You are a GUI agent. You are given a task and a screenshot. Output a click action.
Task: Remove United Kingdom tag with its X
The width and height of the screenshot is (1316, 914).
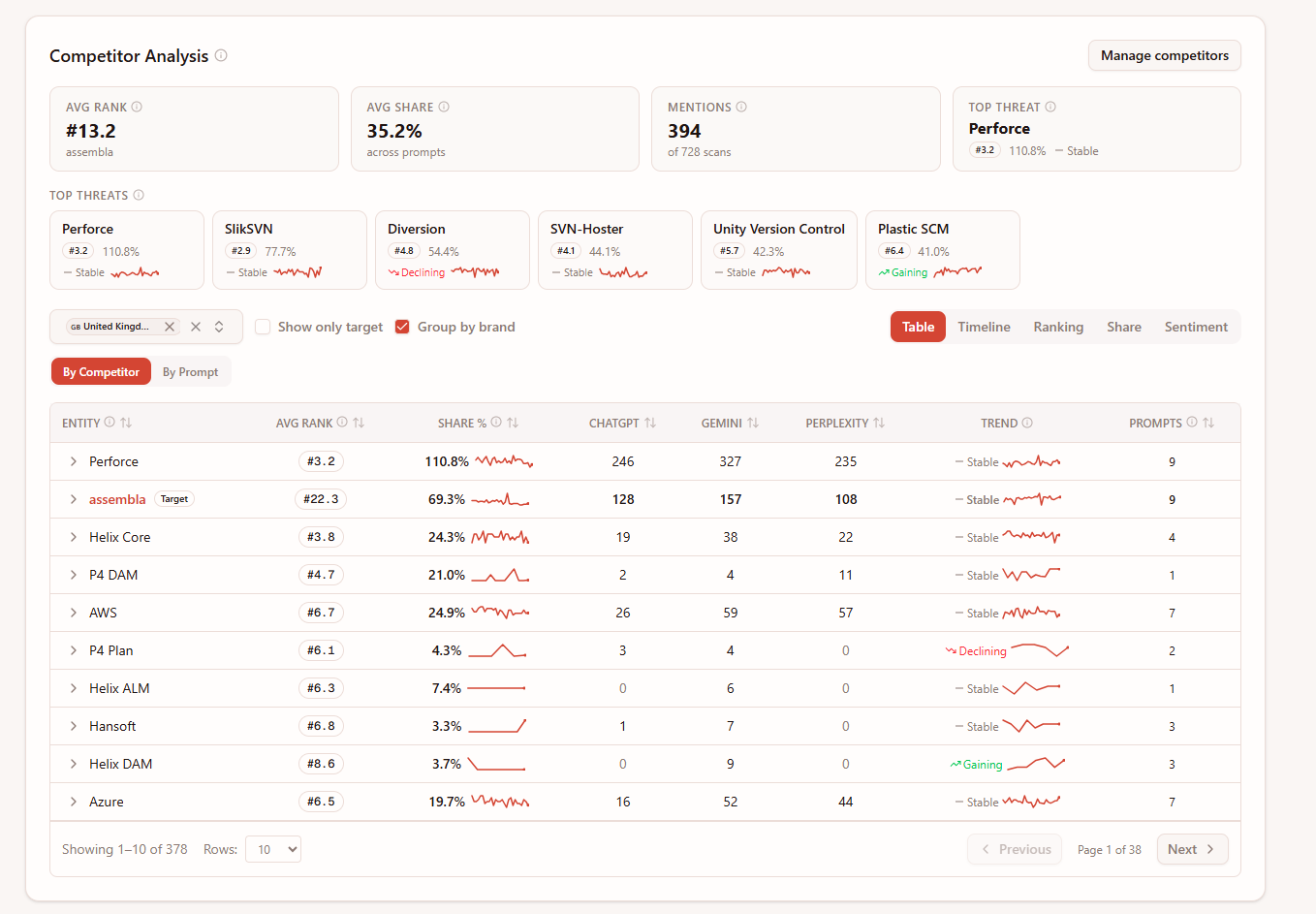click(x=170, y=327)
